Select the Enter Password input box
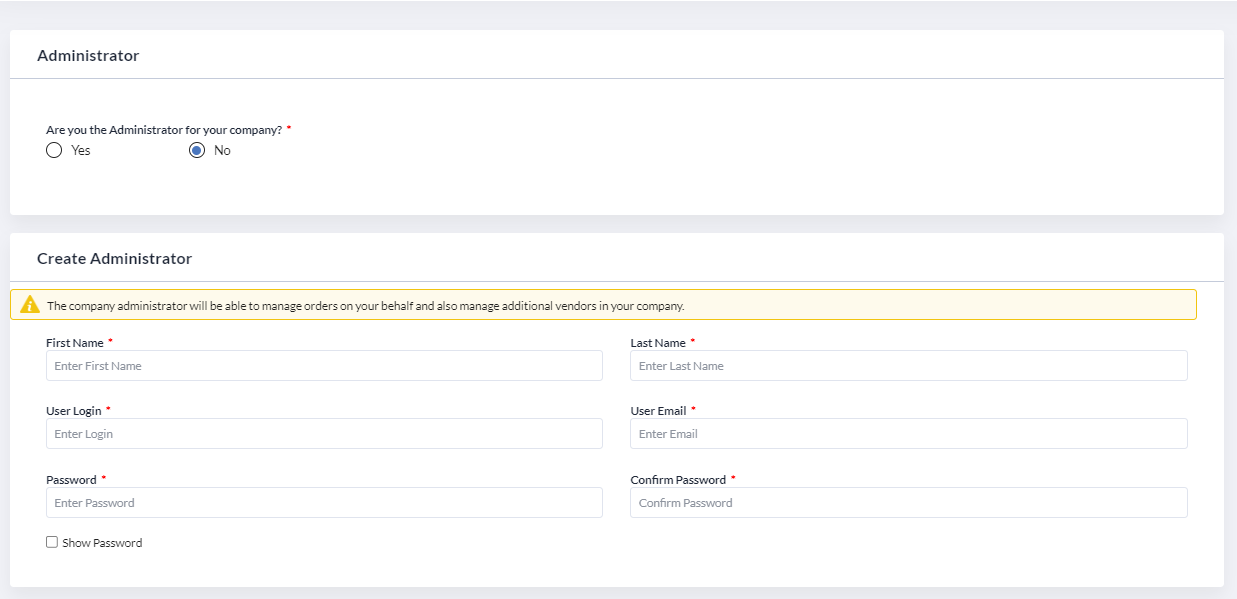1237x599 pixels. pyautogui.click(x=324, y=502)
